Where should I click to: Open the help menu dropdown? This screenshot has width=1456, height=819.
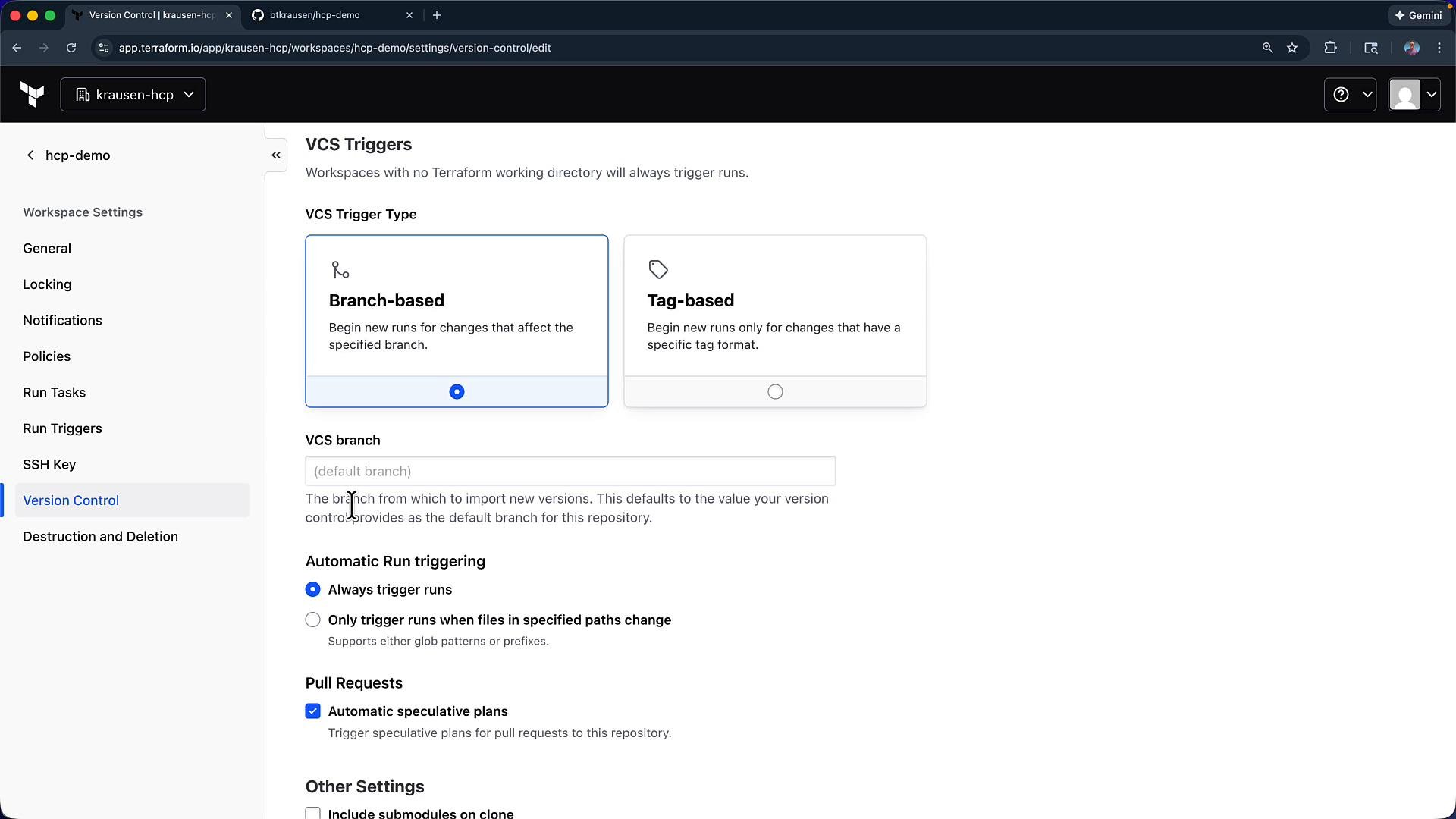1350,95
